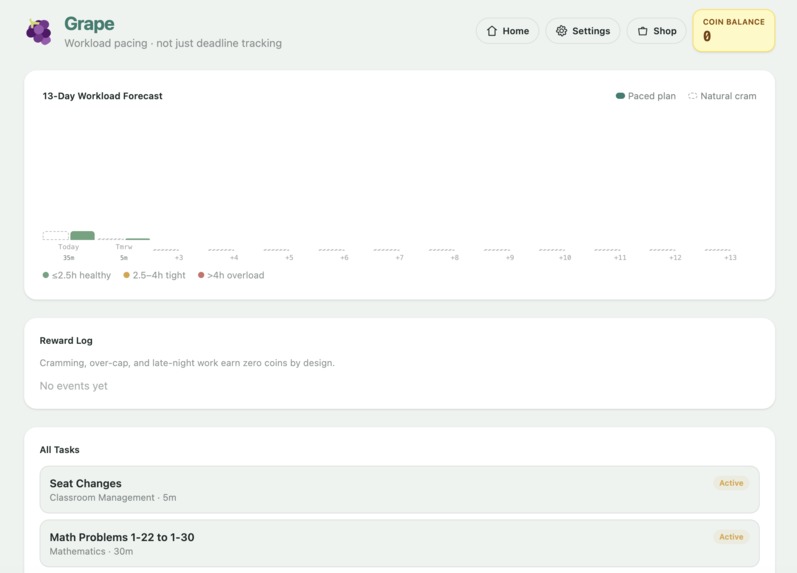The height and width of the screenshot is (573, 797).
Task: Open the Shop button
Action: (x=656, y=31)
